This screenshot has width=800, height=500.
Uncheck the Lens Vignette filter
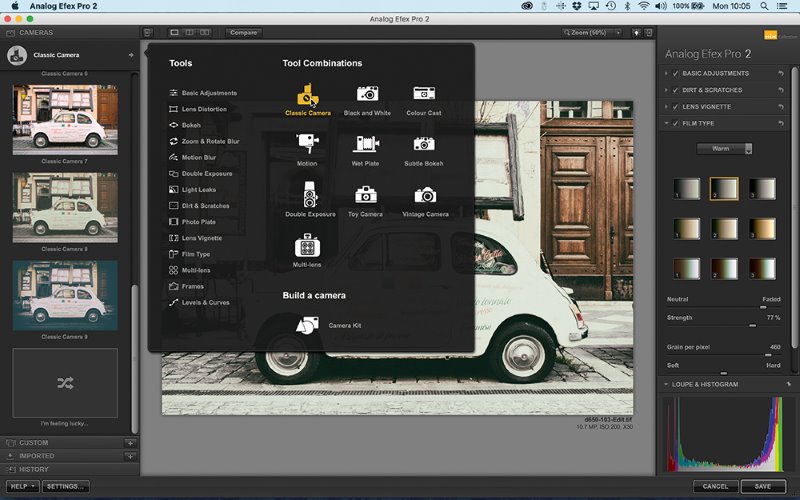[x=676, y=106]
